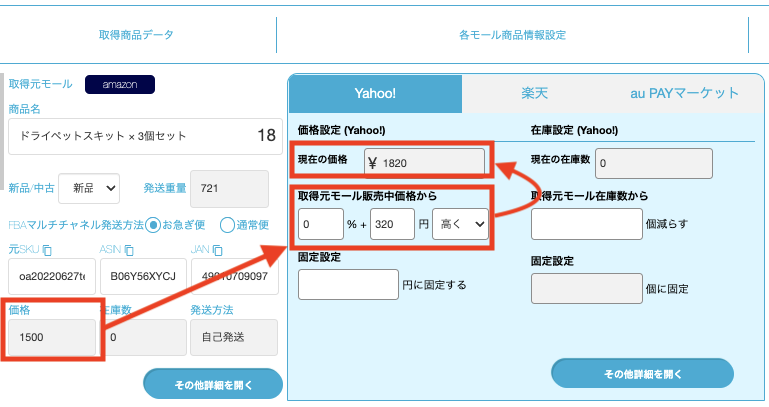Viewport: 769px width, 407px height.
Task: Open the 高く price direction dropdown
Action: pyautogui.click(x=463, y=224)
